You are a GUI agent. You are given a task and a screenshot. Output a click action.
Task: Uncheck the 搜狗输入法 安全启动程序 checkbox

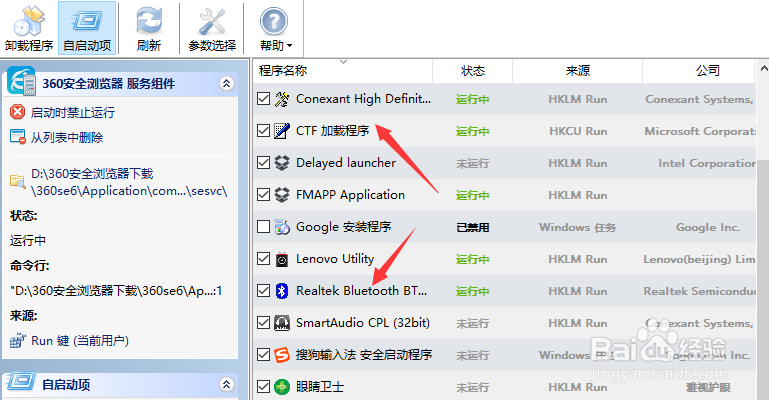(263, 354)
